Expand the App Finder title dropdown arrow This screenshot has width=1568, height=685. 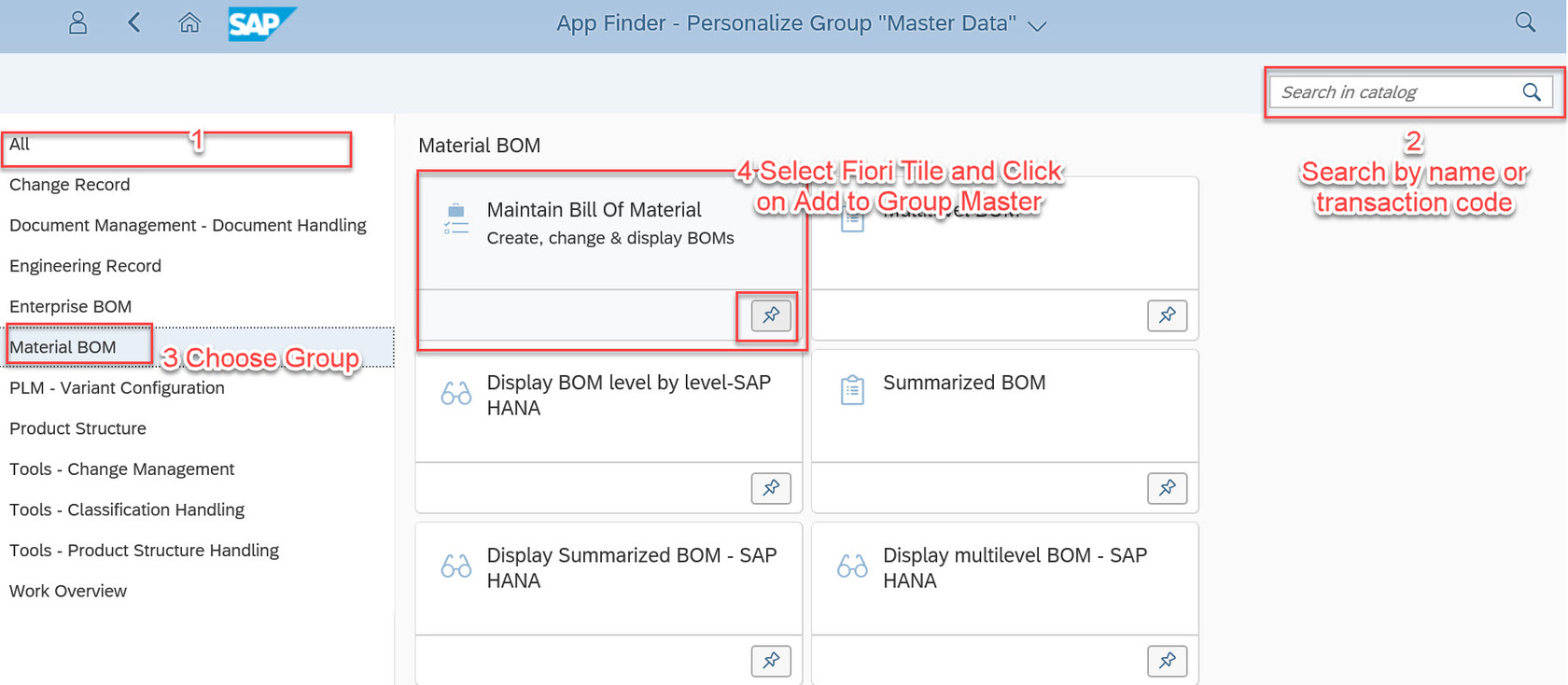(x=1037, y=26)
